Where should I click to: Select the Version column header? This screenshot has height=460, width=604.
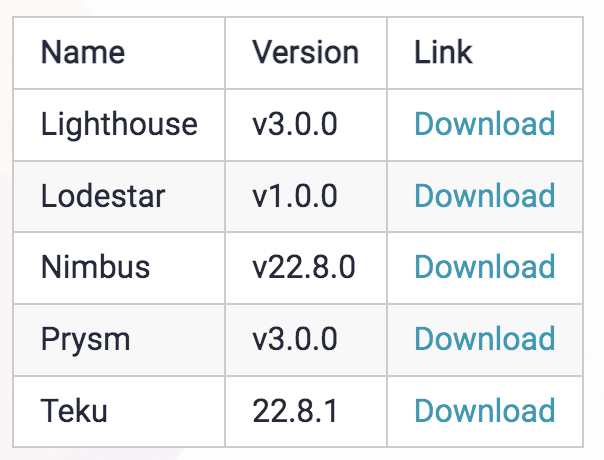(x=305, y=52)
